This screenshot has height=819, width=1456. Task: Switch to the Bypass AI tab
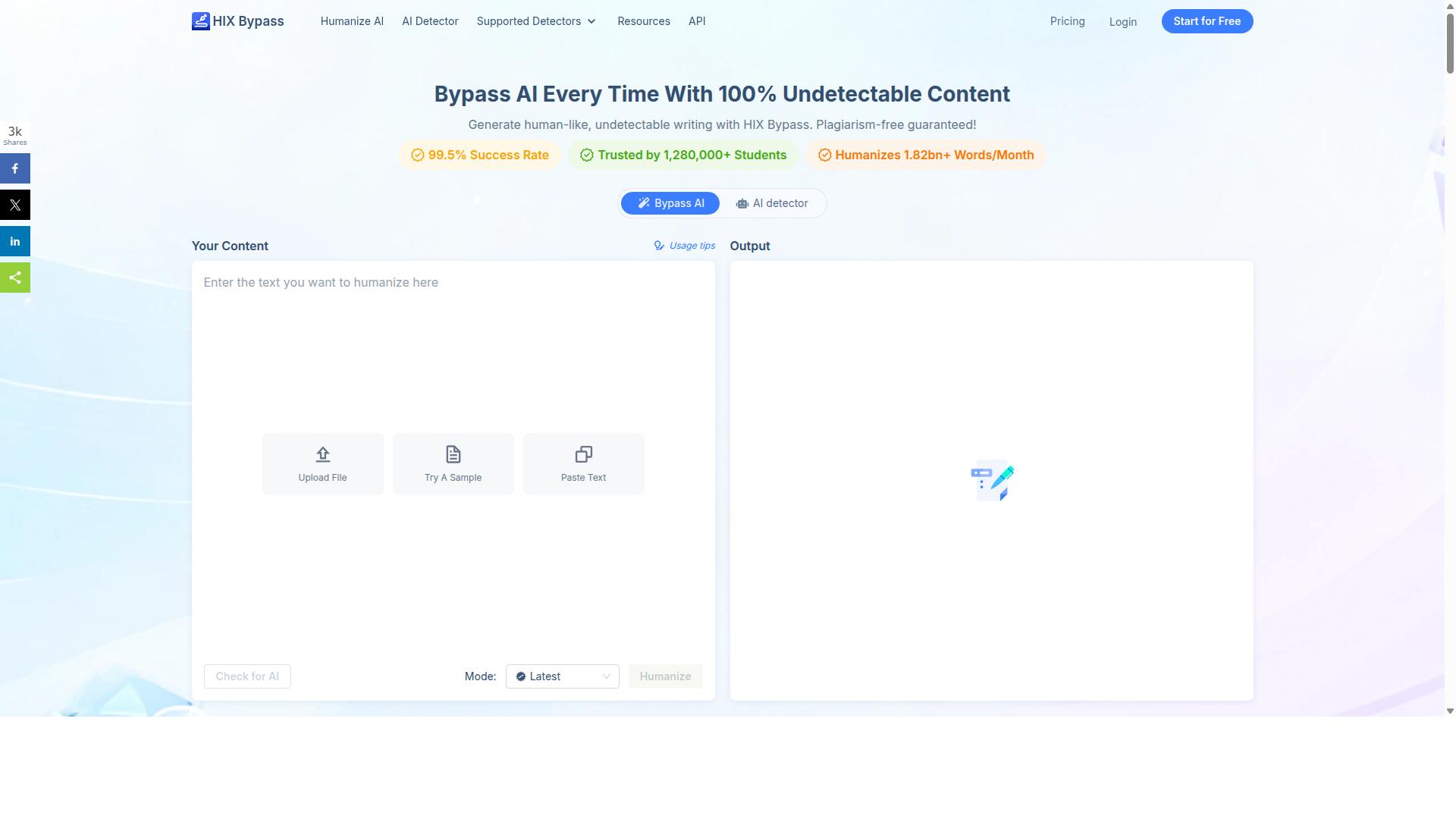pos(670,203)
